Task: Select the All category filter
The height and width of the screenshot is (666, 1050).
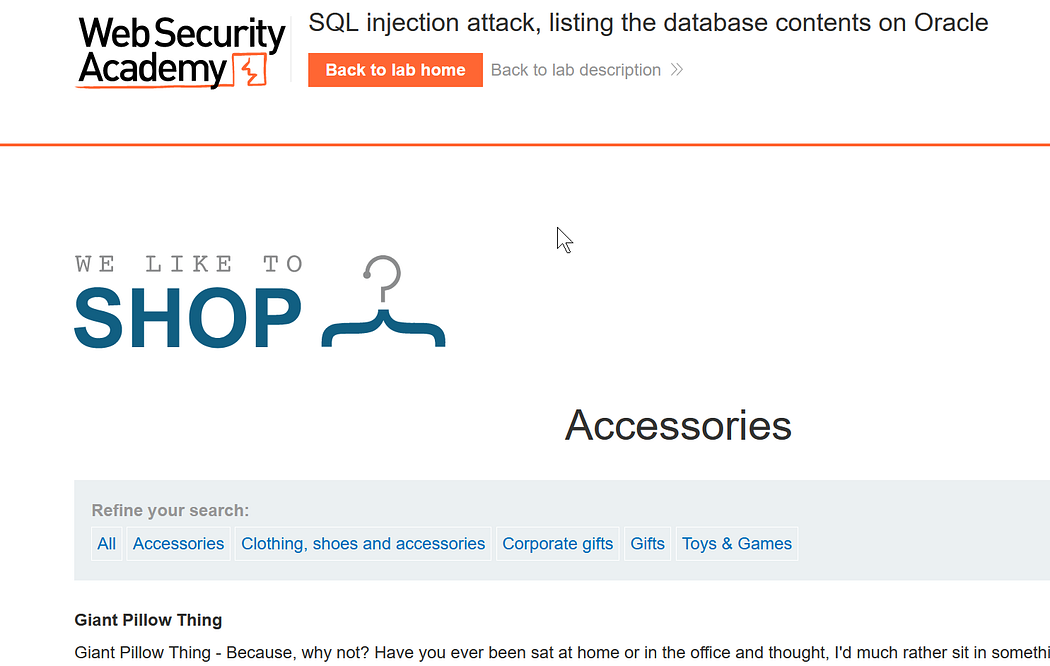Action: 107,544
